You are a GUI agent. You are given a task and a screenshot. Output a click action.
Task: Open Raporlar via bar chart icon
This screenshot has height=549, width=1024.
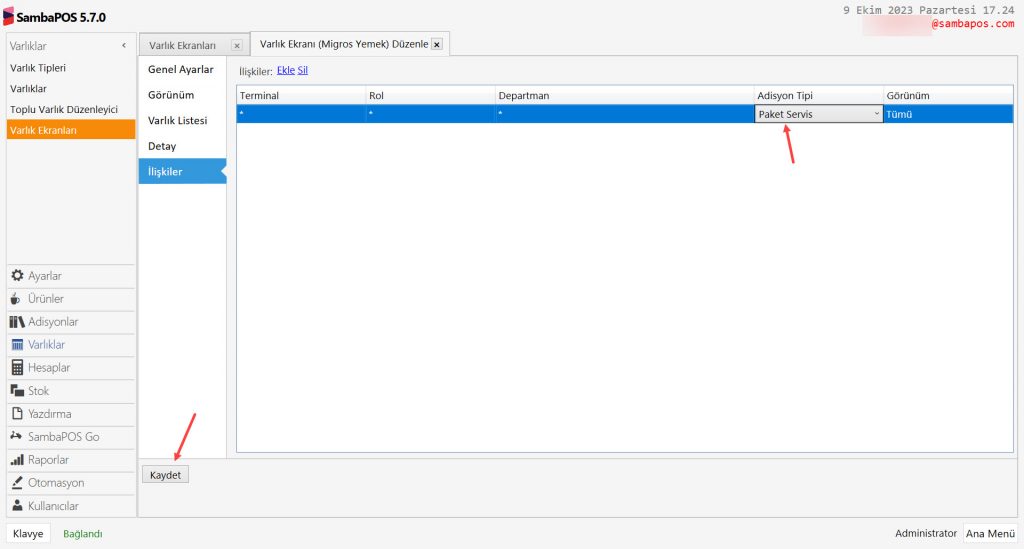click(17, 460)
